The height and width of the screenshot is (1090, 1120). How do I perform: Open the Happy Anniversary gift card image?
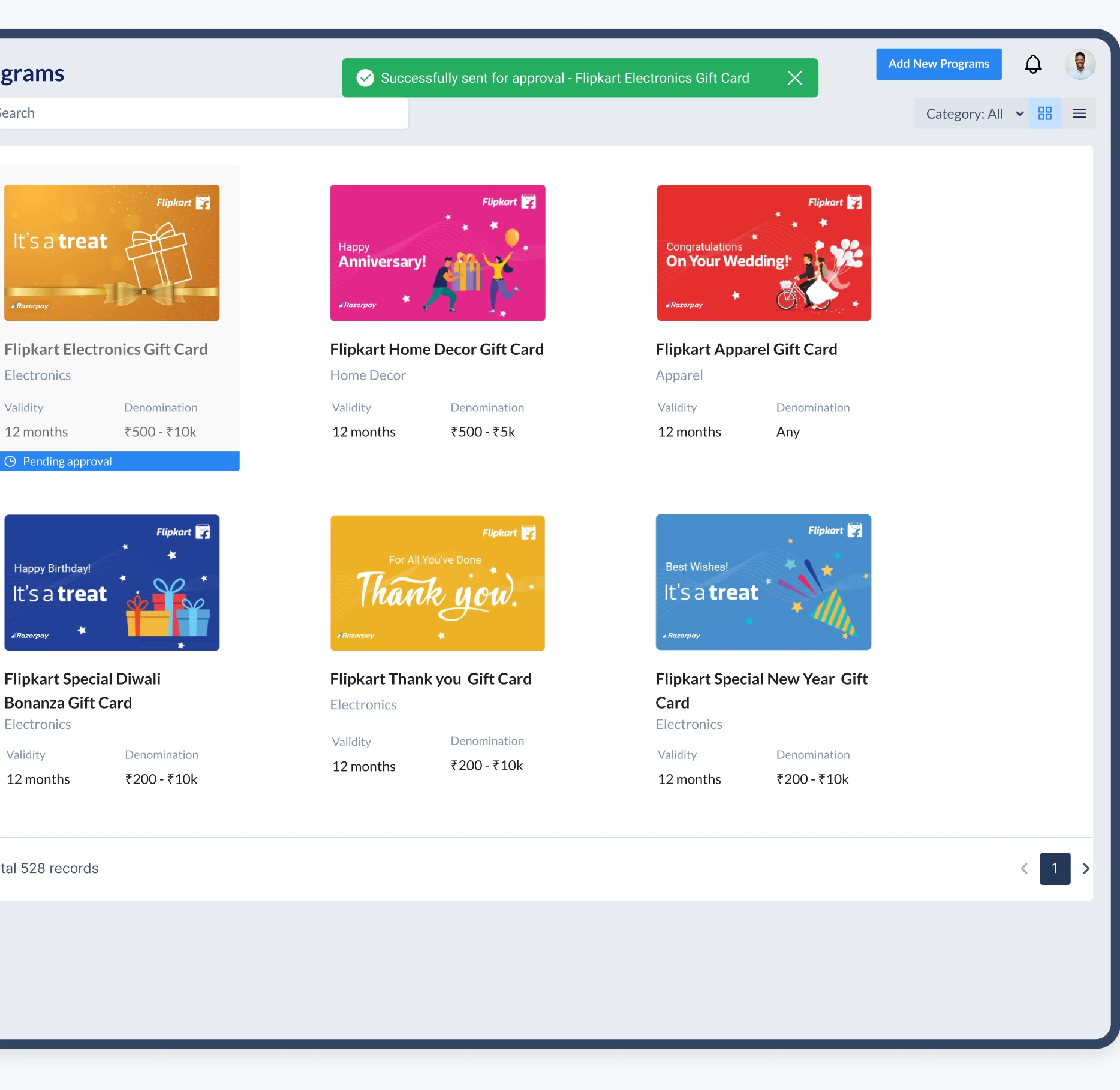click(x=438, y=252)
